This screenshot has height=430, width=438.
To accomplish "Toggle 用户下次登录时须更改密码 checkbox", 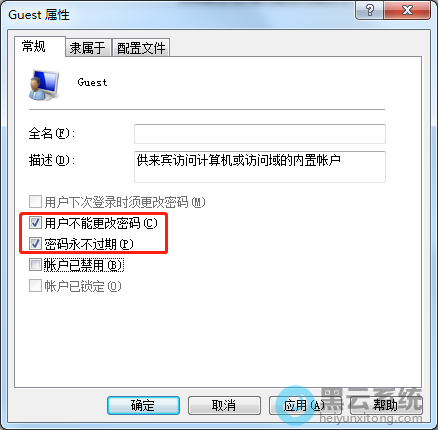I will click(x=35, y=202).
